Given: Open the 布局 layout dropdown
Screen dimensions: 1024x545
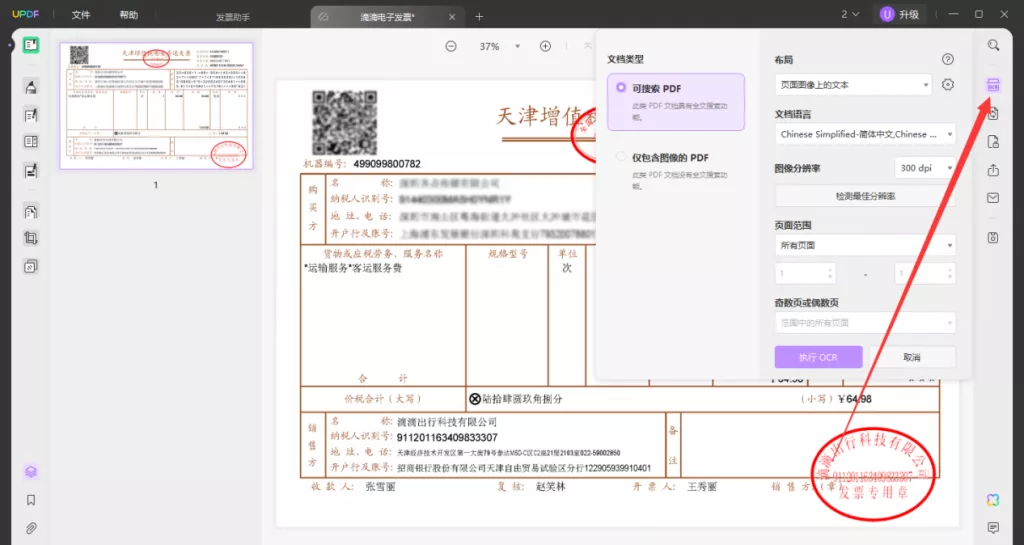Looking at the screenshot, I should (854, 85).
